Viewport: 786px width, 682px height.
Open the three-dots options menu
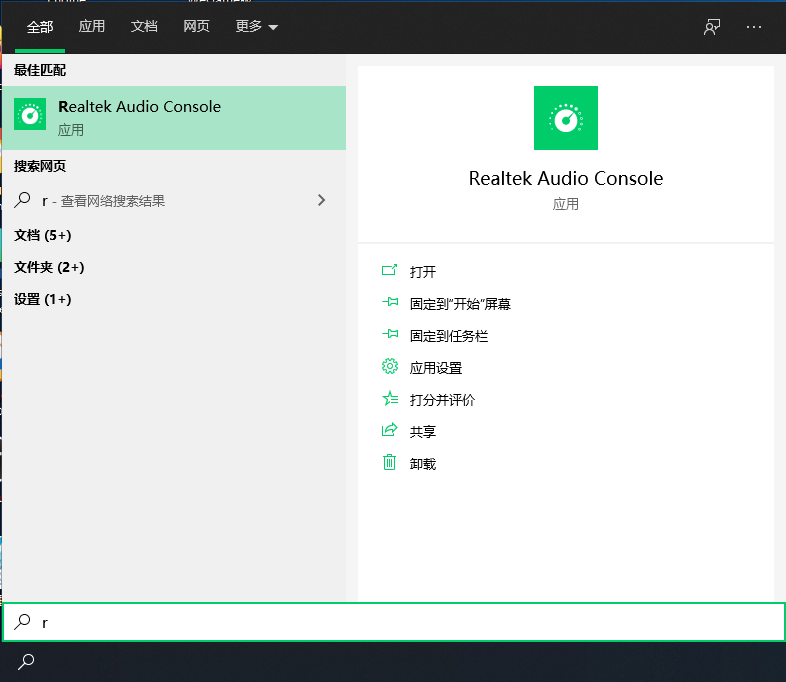[x=754, y=27]
